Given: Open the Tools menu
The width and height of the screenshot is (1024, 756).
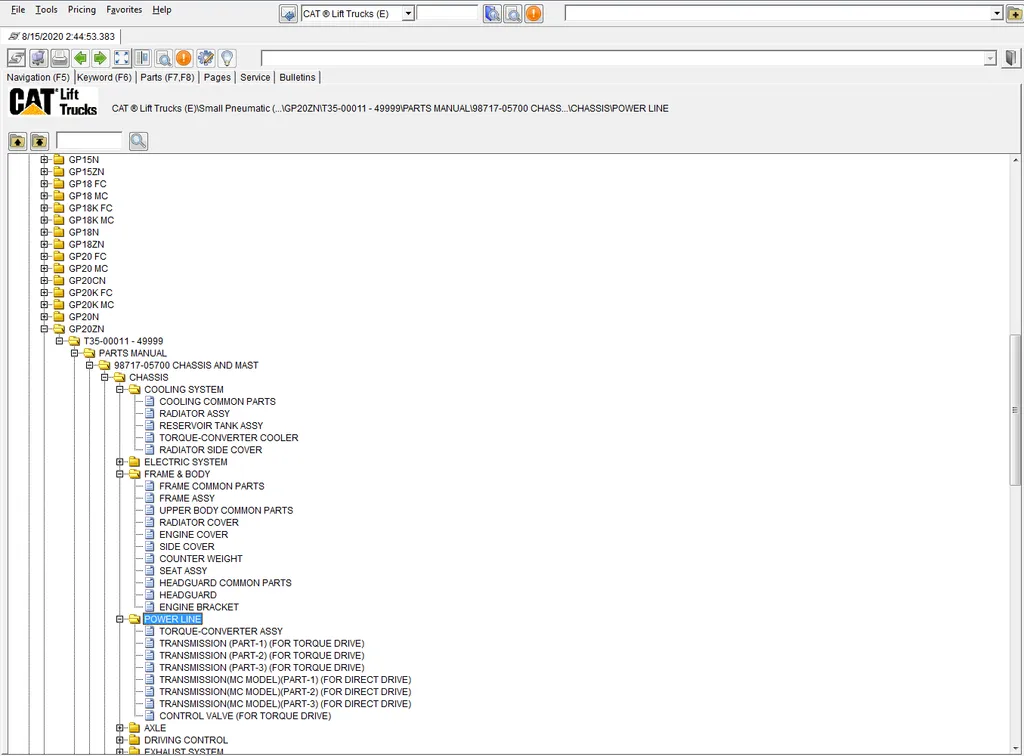Looking at the screenshot, I should pos(46,10).
